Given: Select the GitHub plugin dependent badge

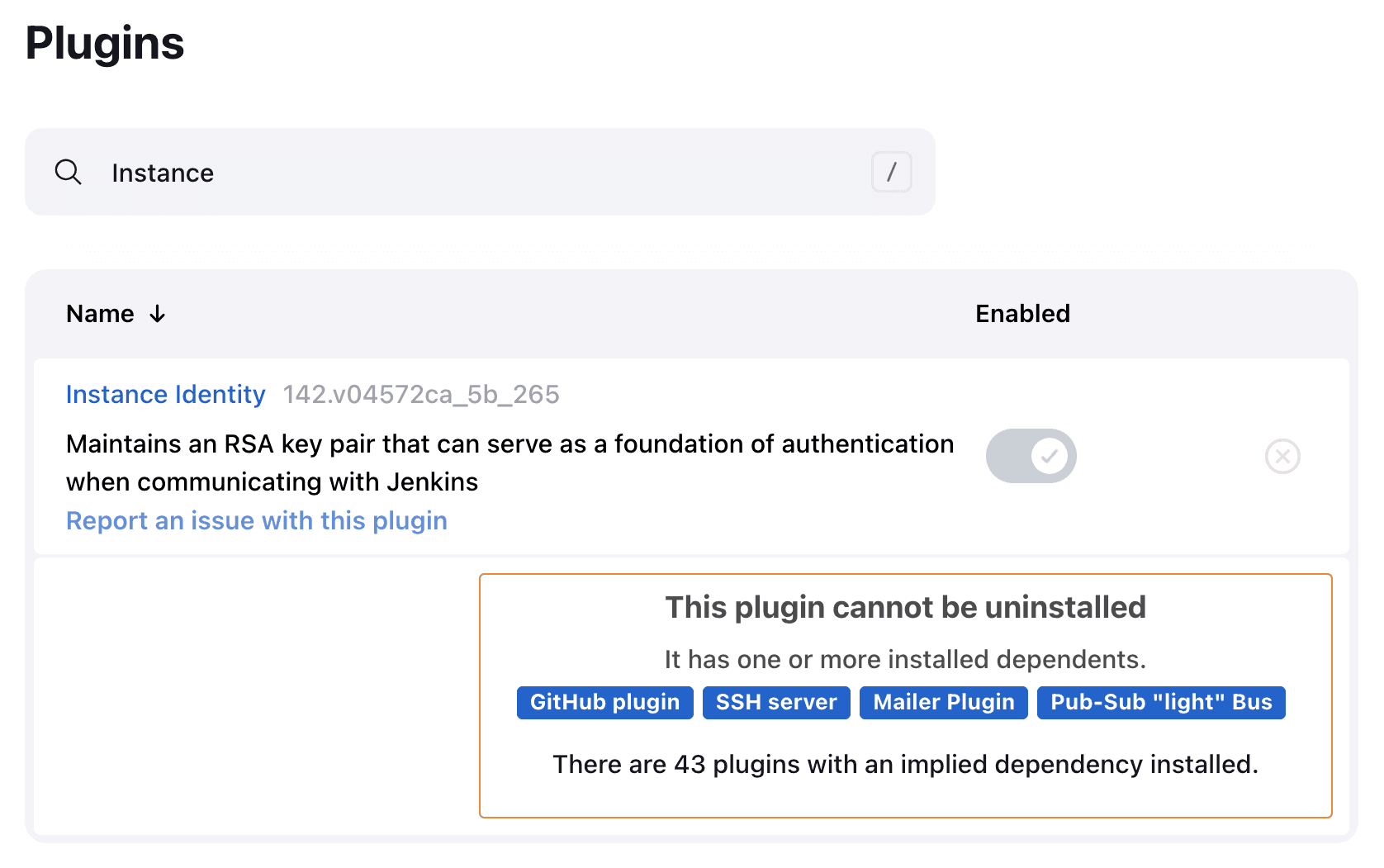Looking at the screenshot, I should point(604,702).
